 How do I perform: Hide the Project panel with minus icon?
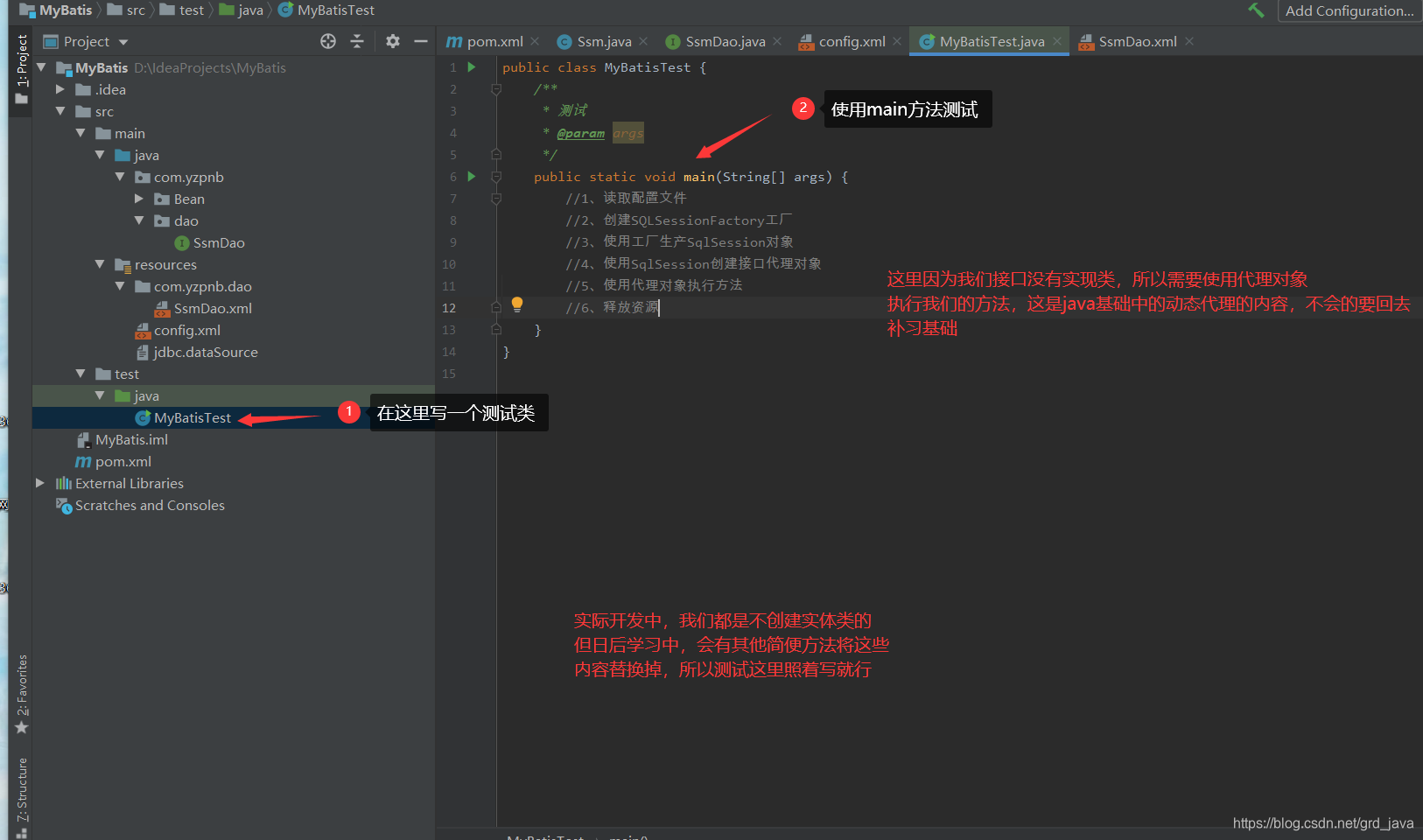pyautogui.click(x=421, y=41)
